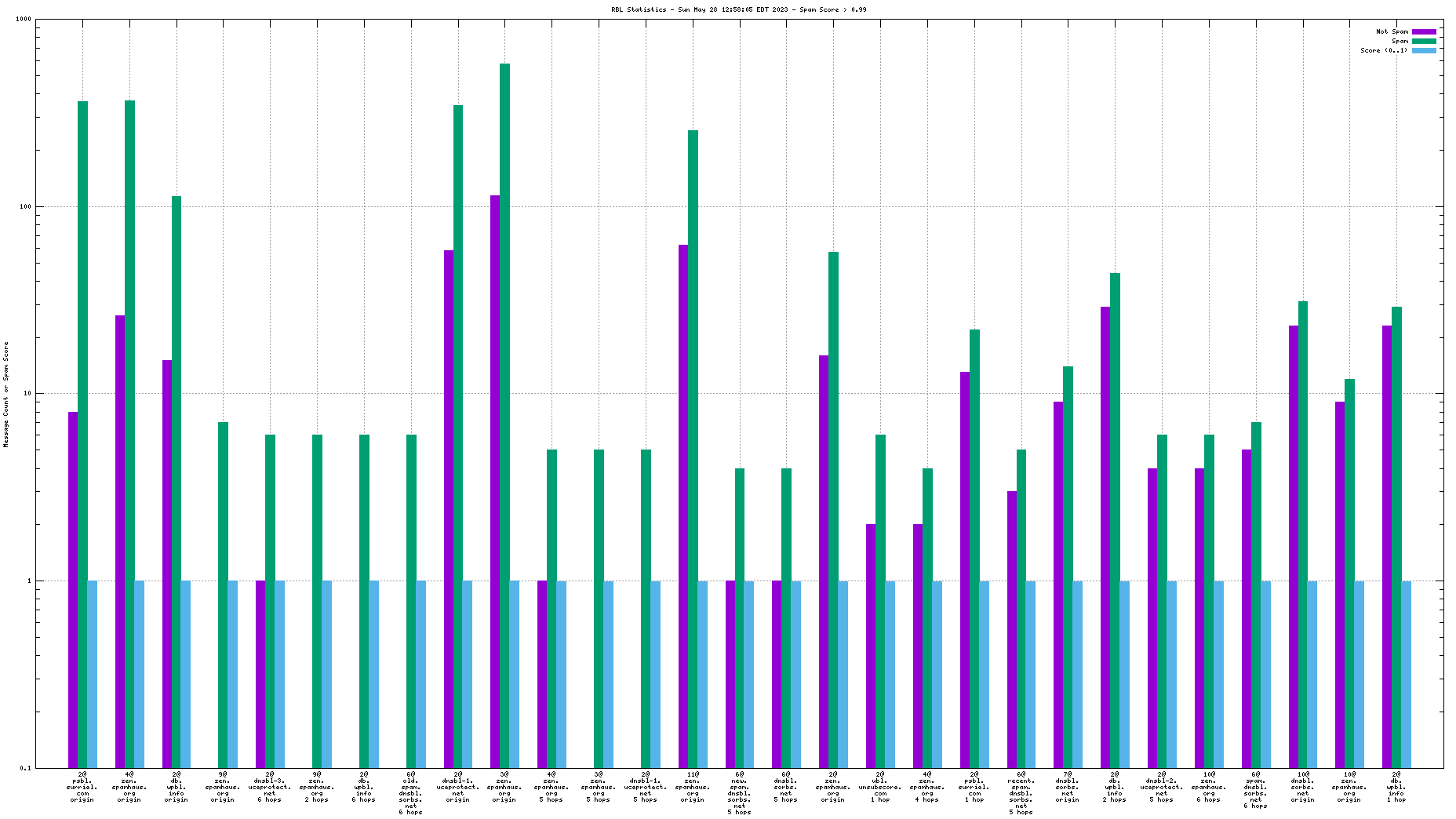This screenshot has width=1456, height=819.
Task: Select the Score (0..1) legend text
Action: [1384, 51]
